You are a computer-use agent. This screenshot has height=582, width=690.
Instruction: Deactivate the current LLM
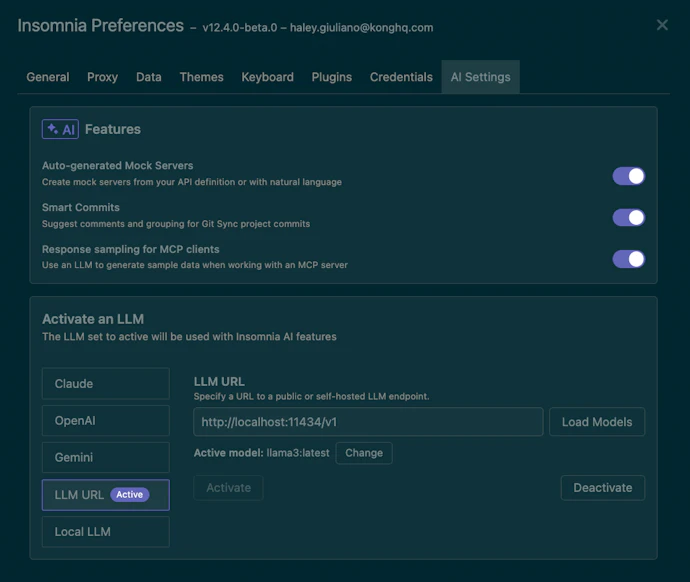click(x=602, y=488)
